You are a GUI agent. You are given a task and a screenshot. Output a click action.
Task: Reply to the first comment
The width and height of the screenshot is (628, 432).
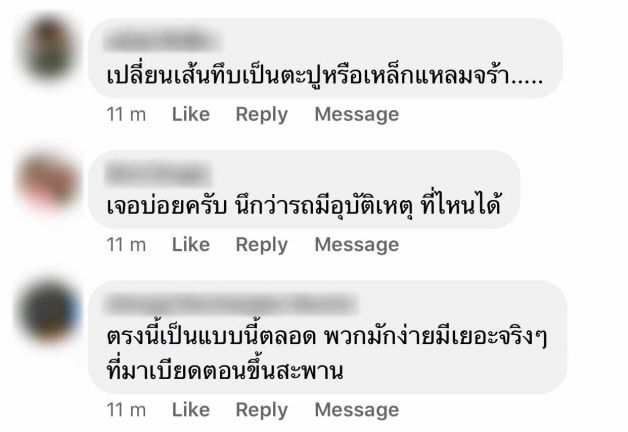pos(262,115)
